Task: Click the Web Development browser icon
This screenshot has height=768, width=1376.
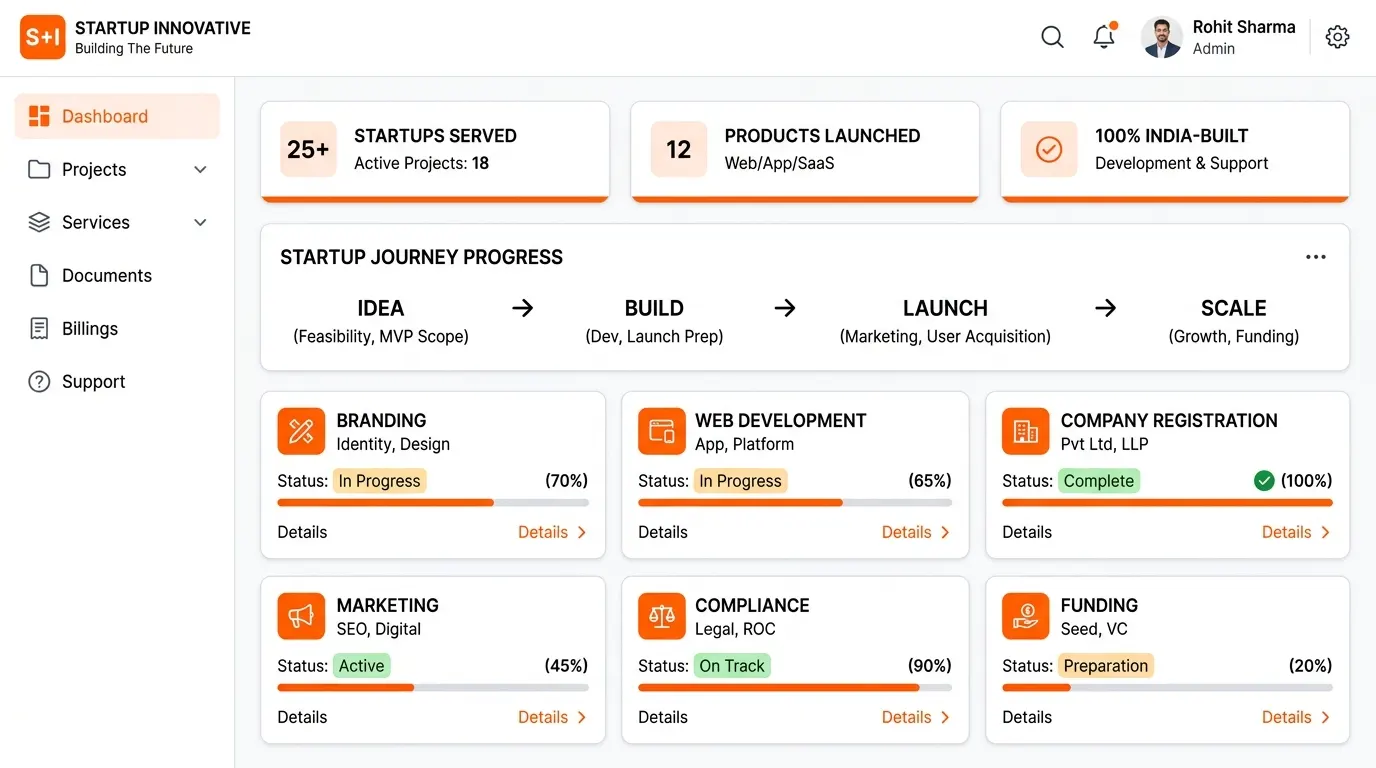Action: point(662,431)
